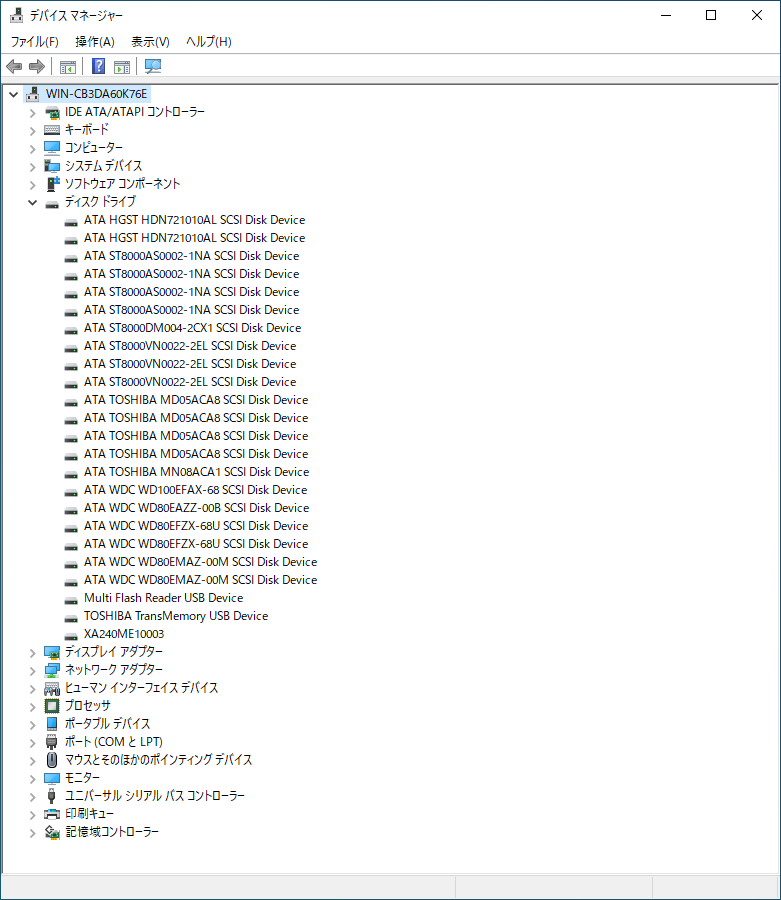Select the ヒューマン インターフェイス デバイス label
The height and width of the screenshot is (900, 781).
141,688
